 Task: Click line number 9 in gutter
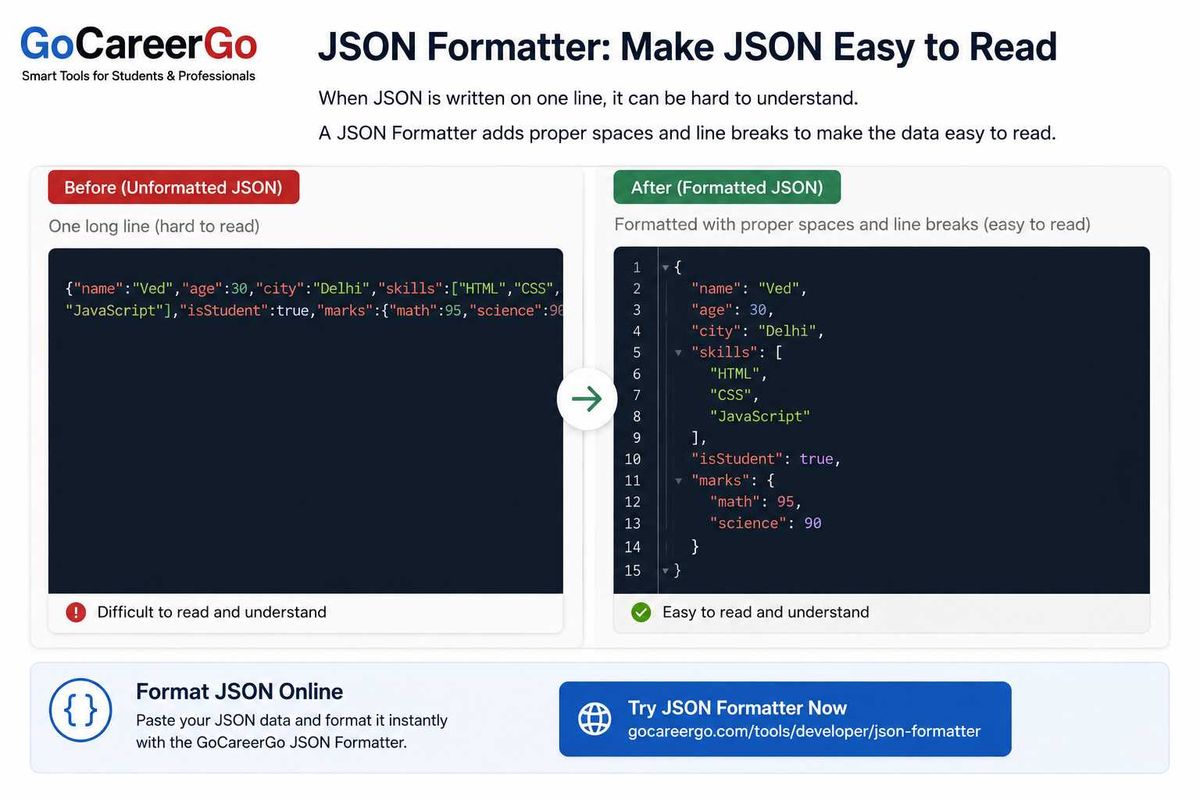637,438
